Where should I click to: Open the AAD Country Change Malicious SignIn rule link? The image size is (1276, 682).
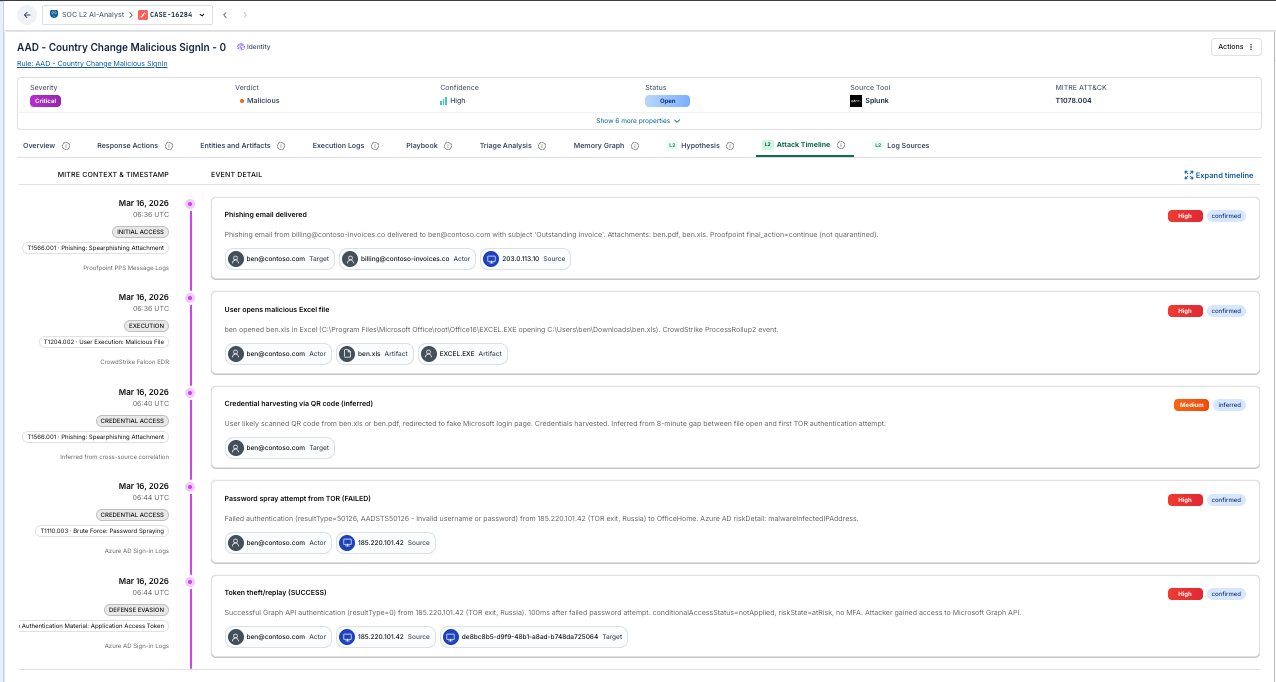(x=92, y=63)
